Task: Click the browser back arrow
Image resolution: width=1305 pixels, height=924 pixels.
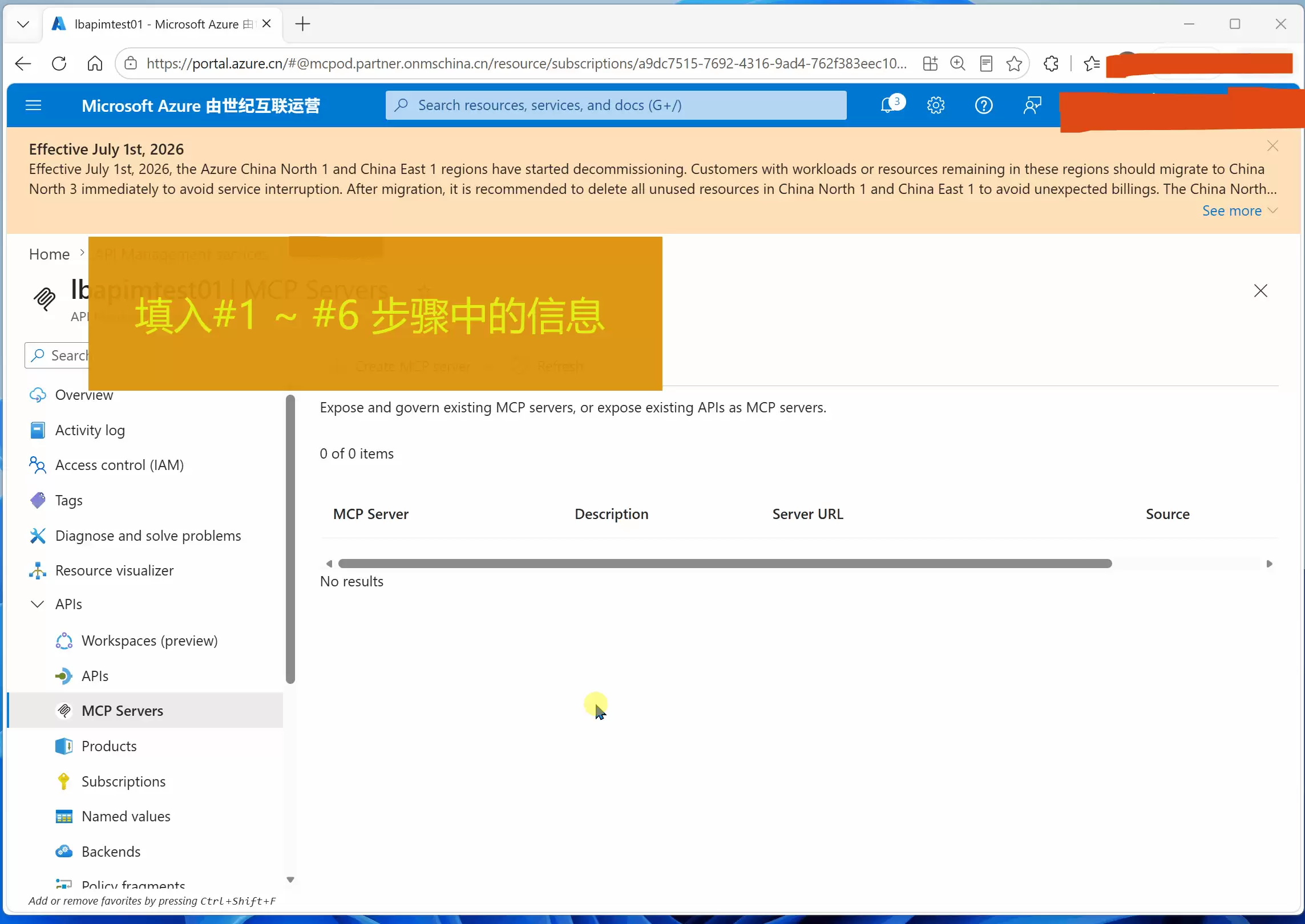Action: coord(23,63)
